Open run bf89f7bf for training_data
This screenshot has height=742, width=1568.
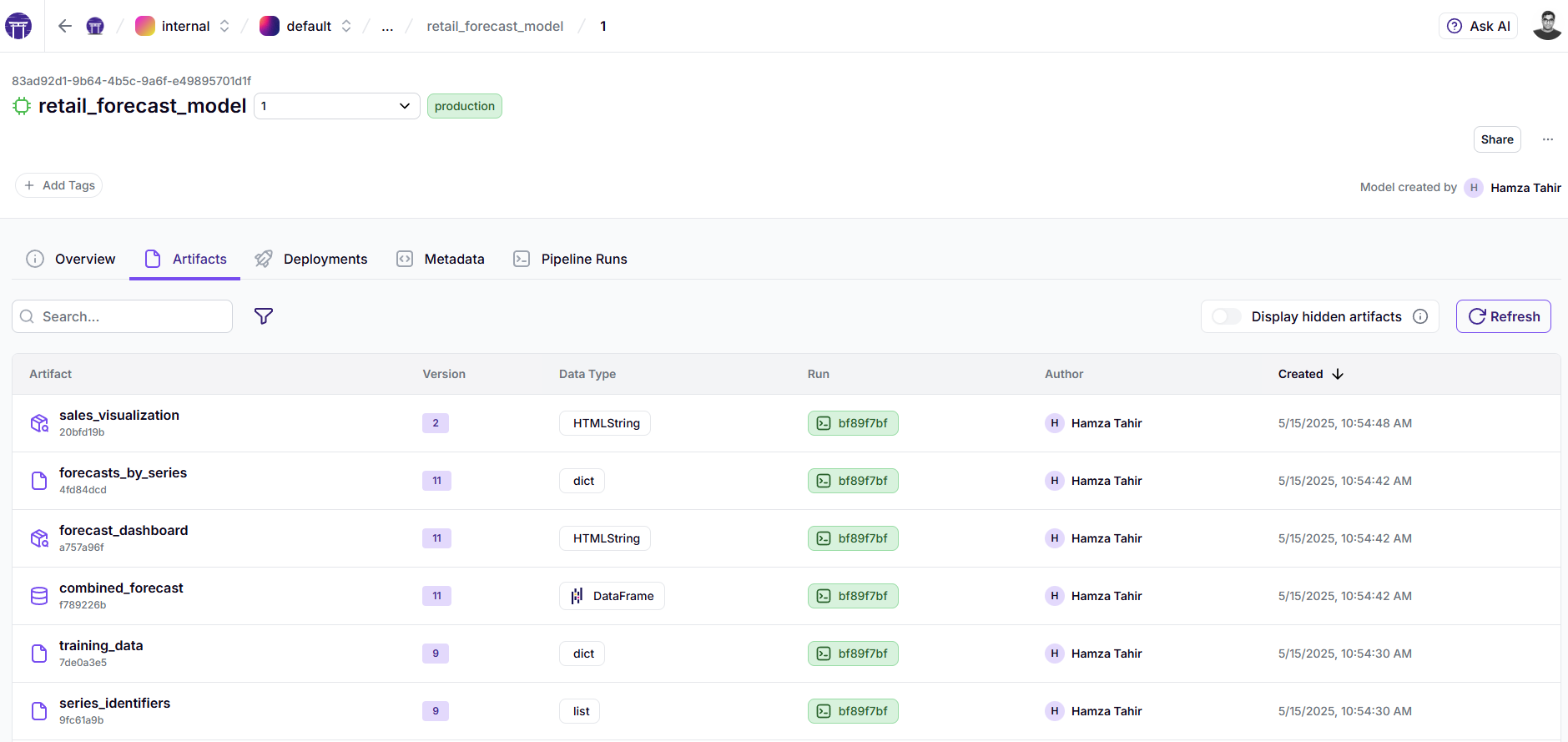coord(853,654)
